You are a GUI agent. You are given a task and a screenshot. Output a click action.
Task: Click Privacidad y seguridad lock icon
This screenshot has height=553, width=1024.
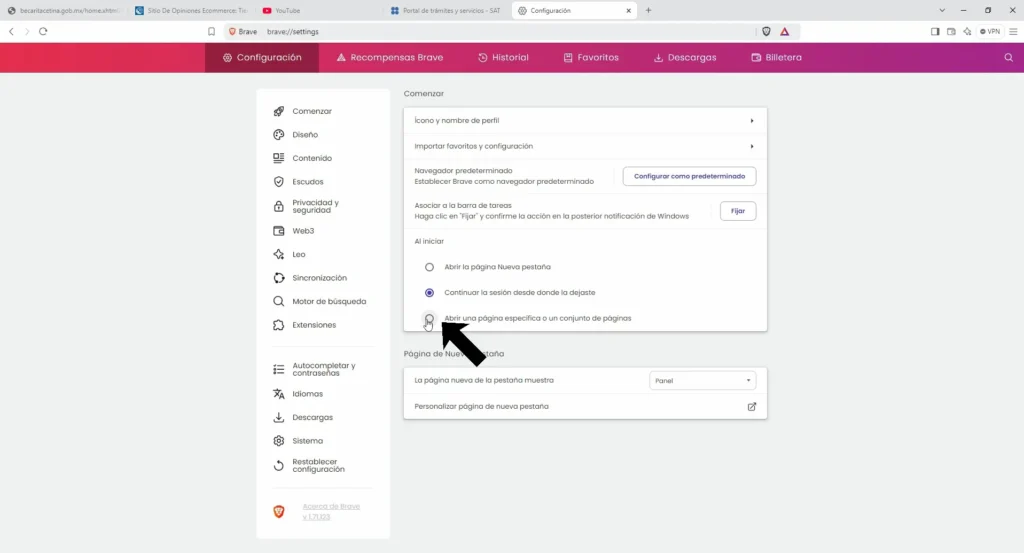tap(279, 206)
